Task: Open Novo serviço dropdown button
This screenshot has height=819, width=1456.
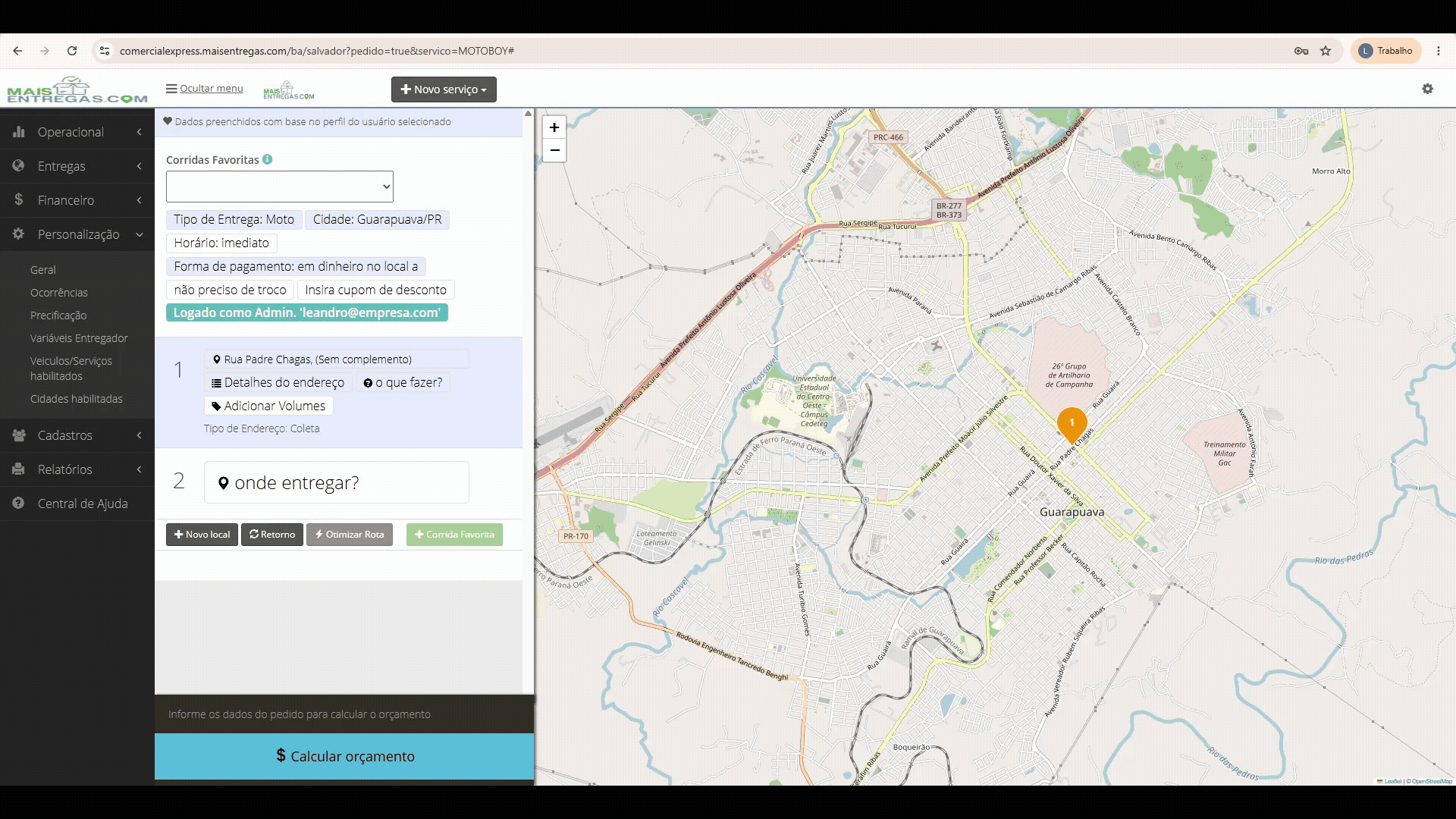Action: pyautogui.click(x=444, y=89)
